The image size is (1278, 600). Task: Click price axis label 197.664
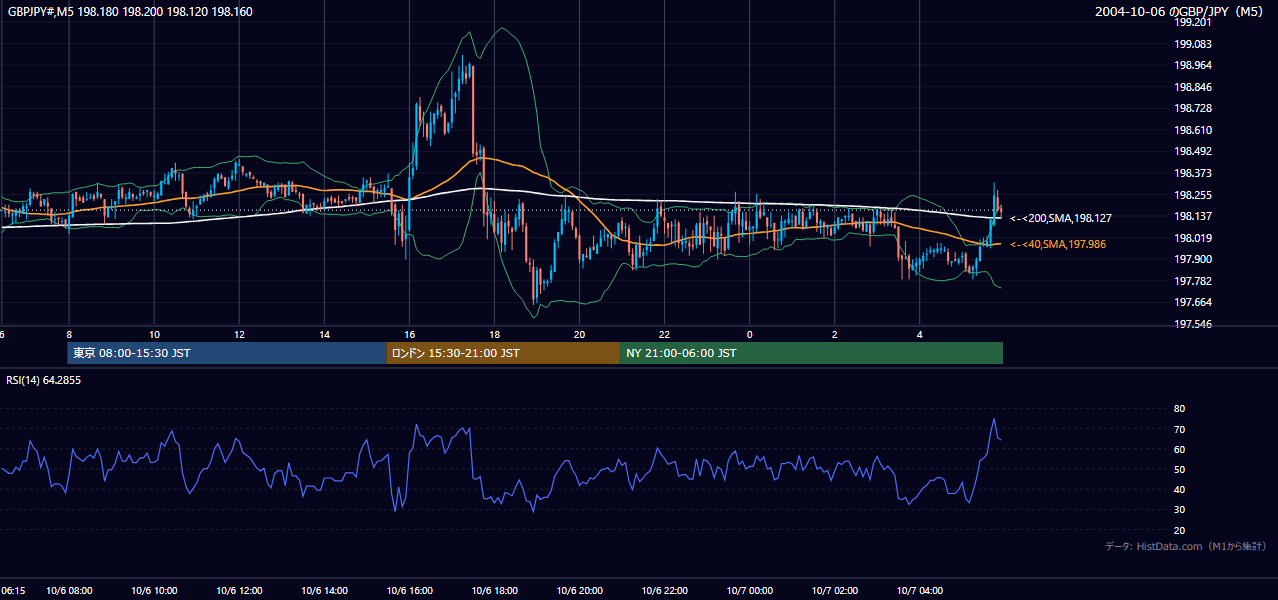(1192, 303)
